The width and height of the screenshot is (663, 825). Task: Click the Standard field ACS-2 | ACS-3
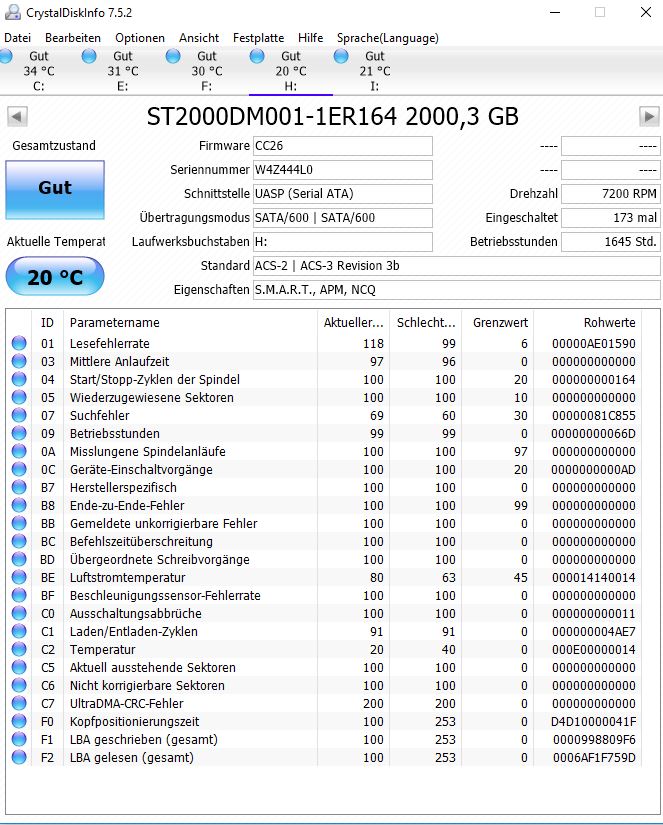point(456,265)
